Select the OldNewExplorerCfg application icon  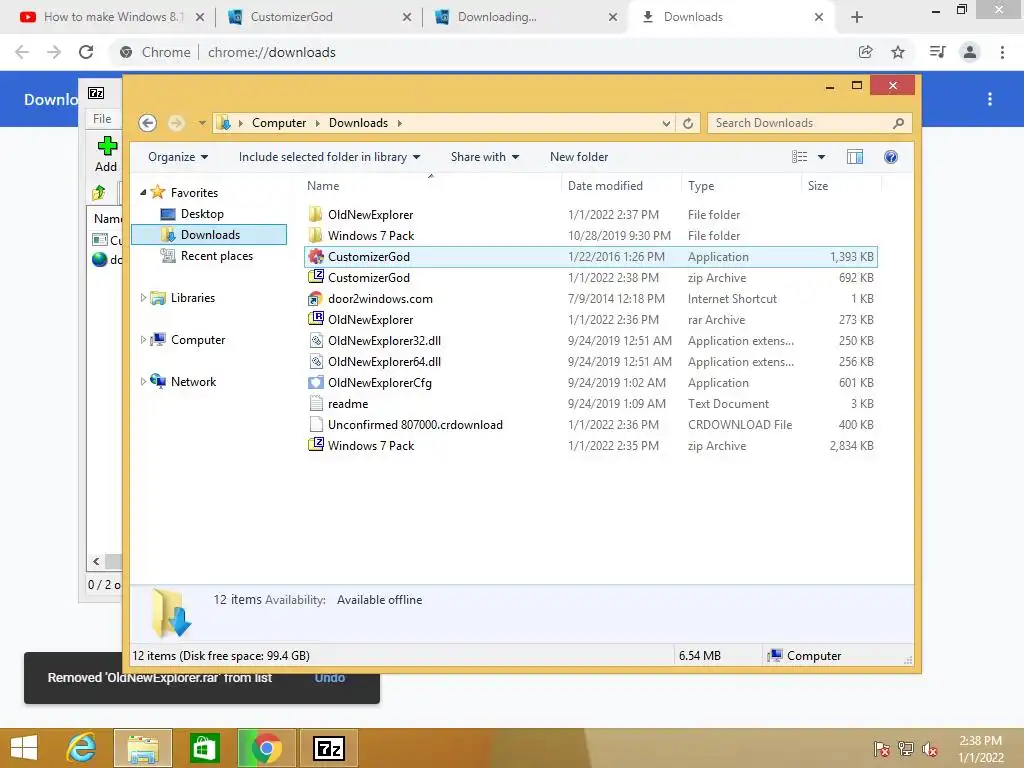[x=316, y=382]
